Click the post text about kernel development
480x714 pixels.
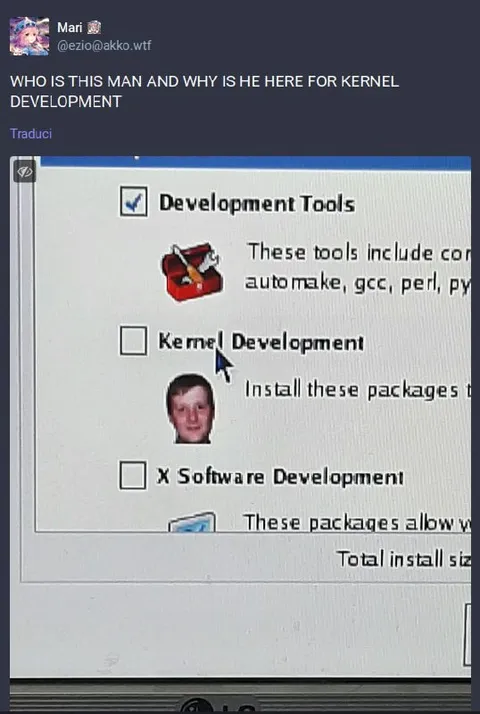(204, 91)
